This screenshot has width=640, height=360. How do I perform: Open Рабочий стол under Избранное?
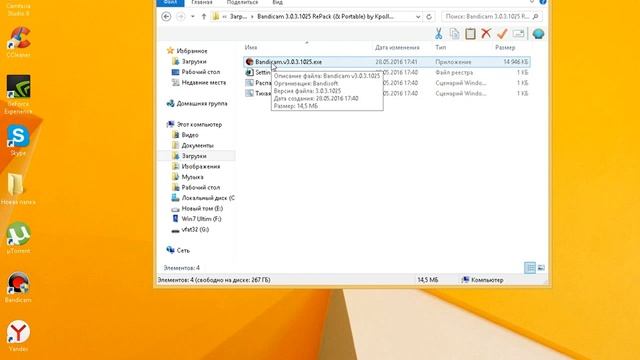(x=200, y=72)
